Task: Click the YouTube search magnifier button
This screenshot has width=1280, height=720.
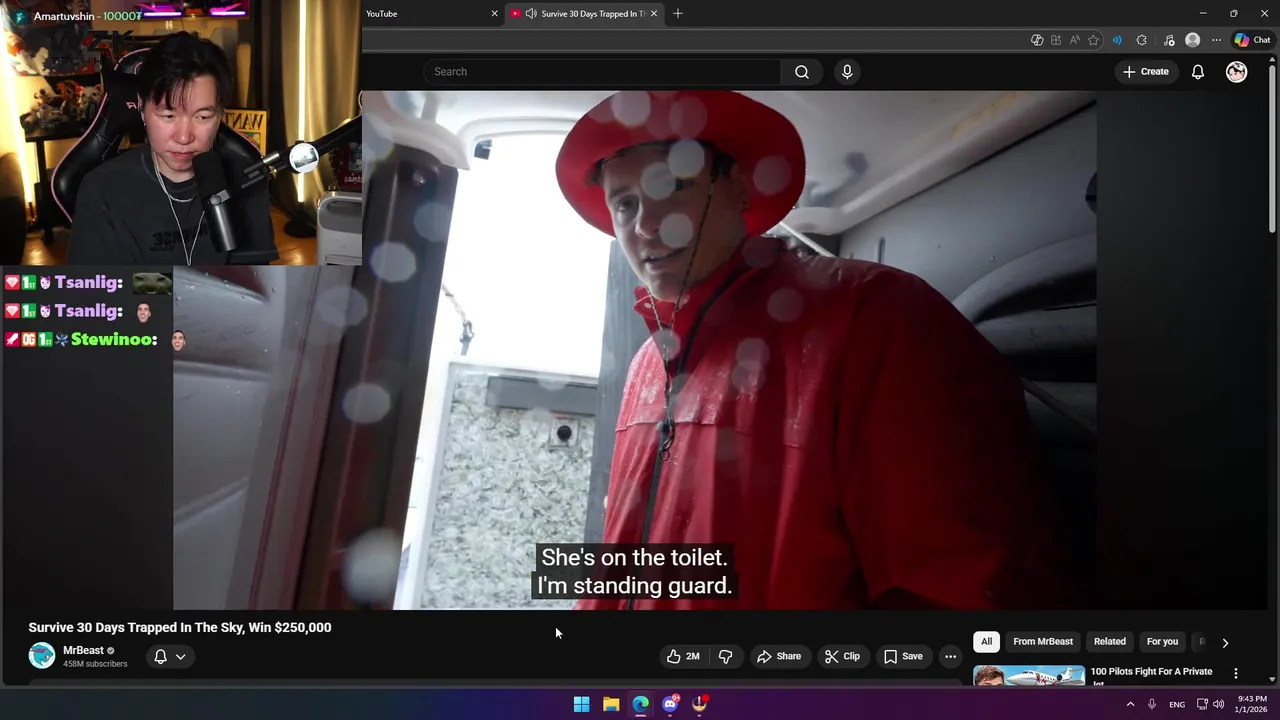Action: (x=802, y=72)
